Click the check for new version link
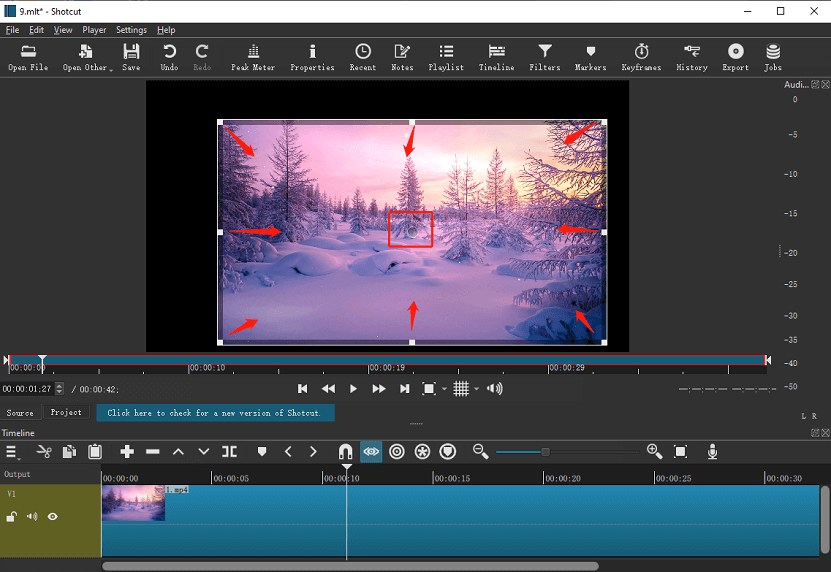Viewport: 831px width, 572px height. point(215,413)
